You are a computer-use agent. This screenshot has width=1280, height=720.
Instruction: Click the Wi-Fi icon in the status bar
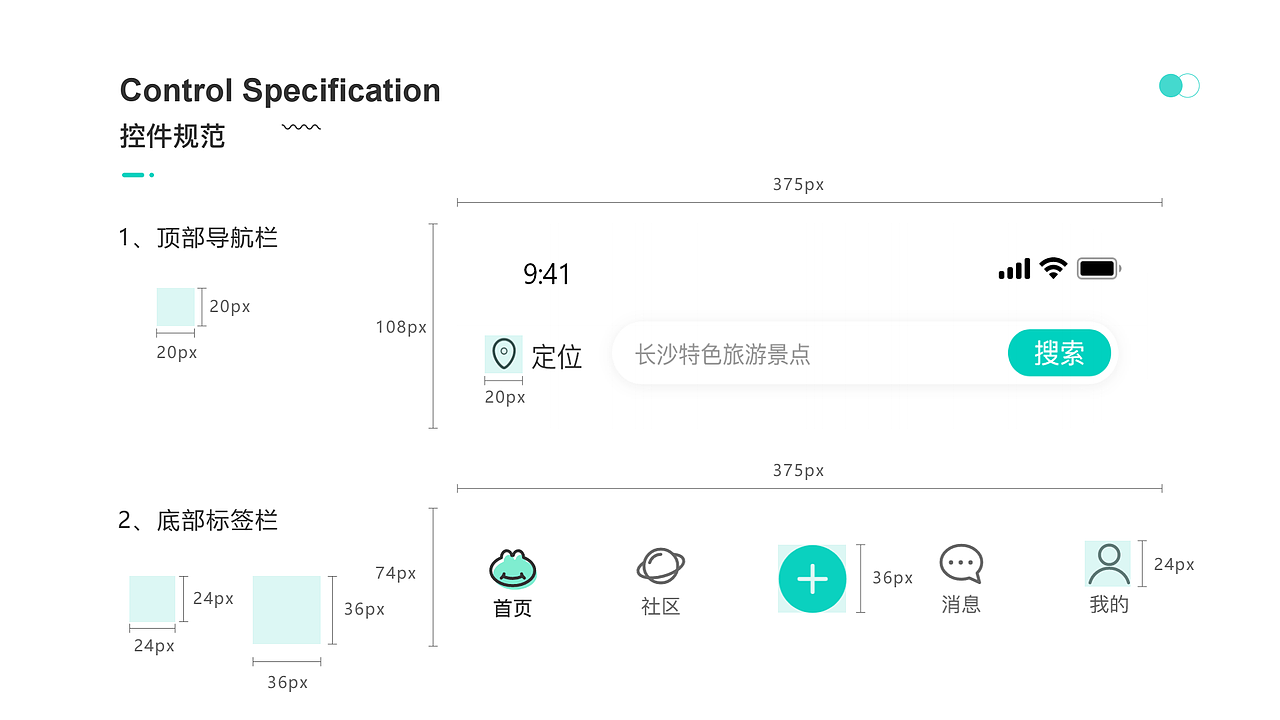tap(1053, 267)
